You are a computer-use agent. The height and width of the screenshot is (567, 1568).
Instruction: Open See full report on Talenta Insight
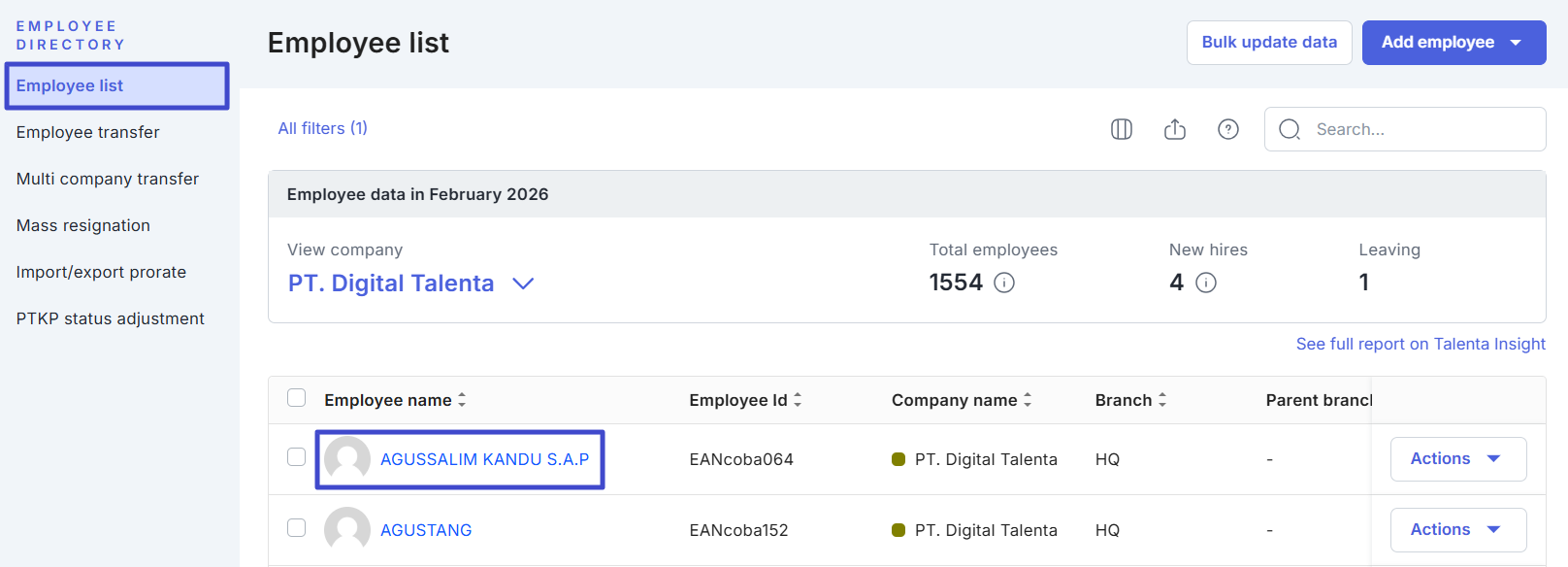point(1420,344)
